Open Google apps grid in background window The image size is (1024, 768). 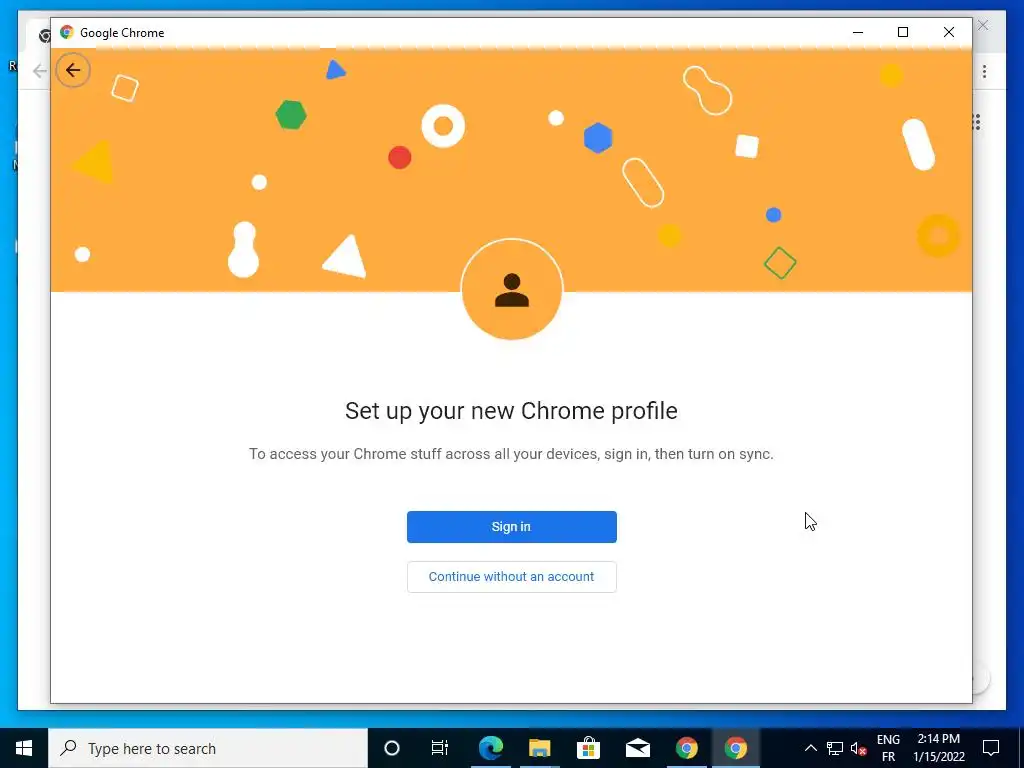[977, 122]
